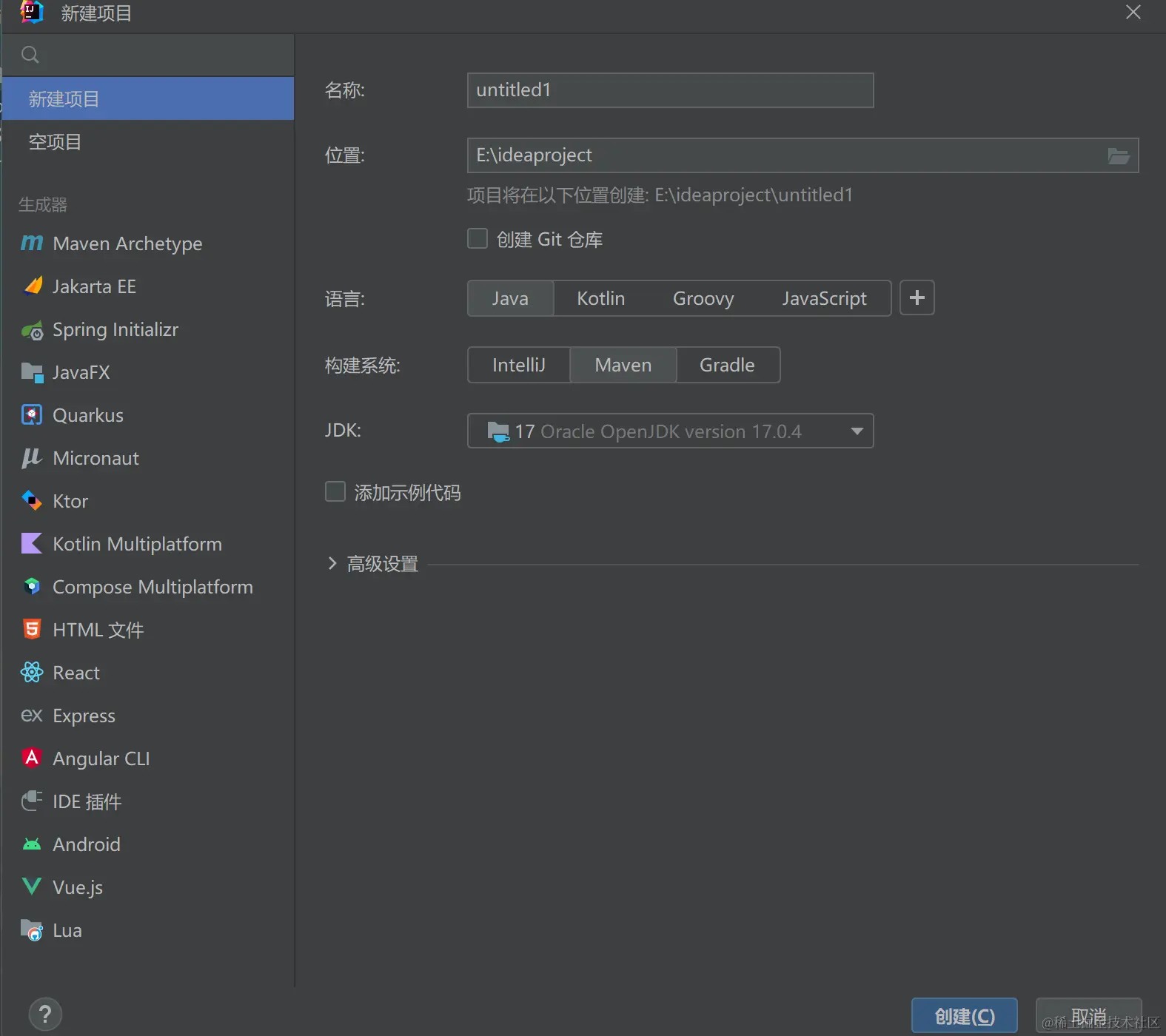Image resolution: width=1166 pixels, height=1036 pixels.
Task: Select the Compose Multiplatform generator label
Action: coord(153,587)
